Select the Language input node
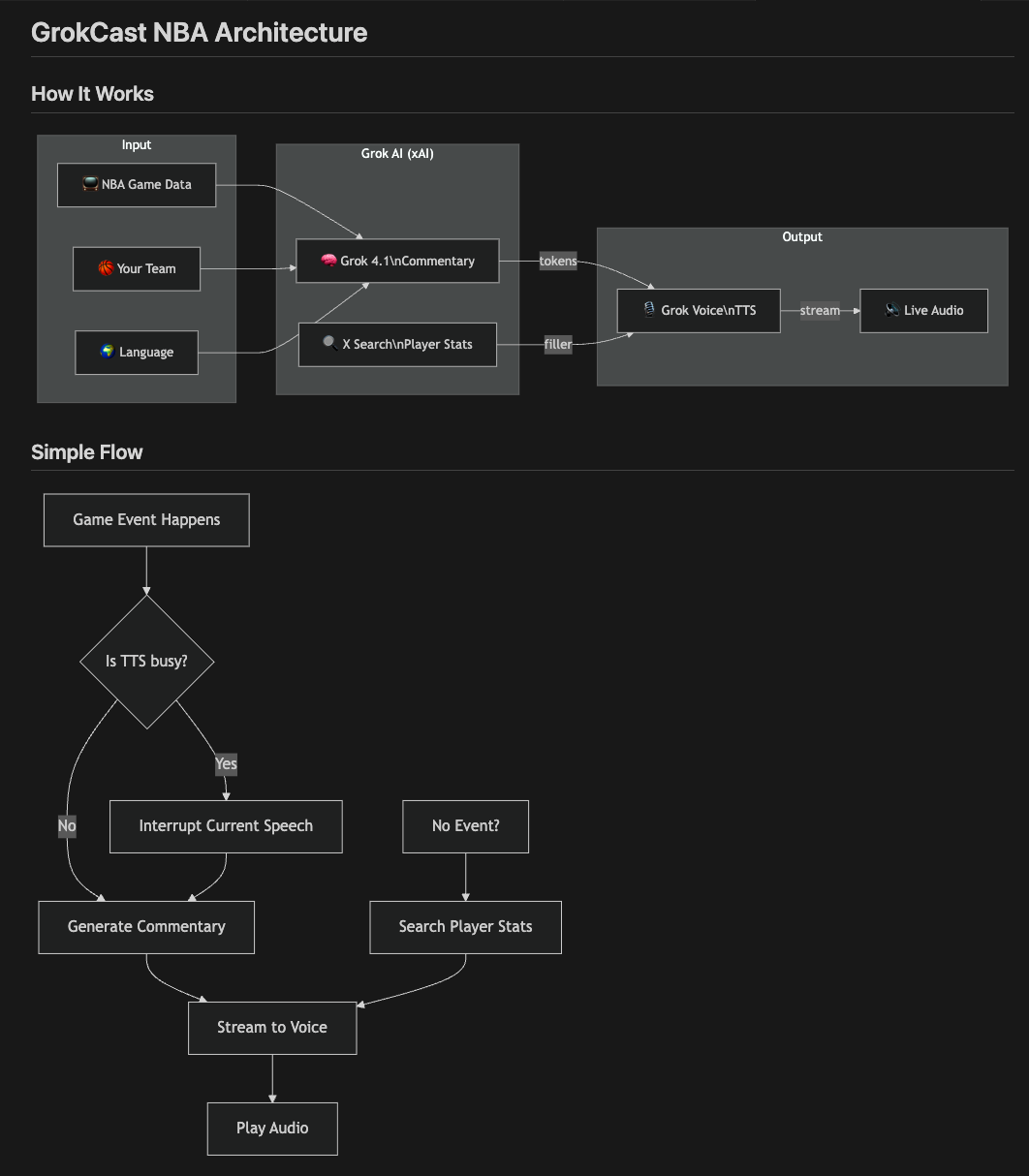This screenshot has height=1176, width=1029. (x=137, y=353)
